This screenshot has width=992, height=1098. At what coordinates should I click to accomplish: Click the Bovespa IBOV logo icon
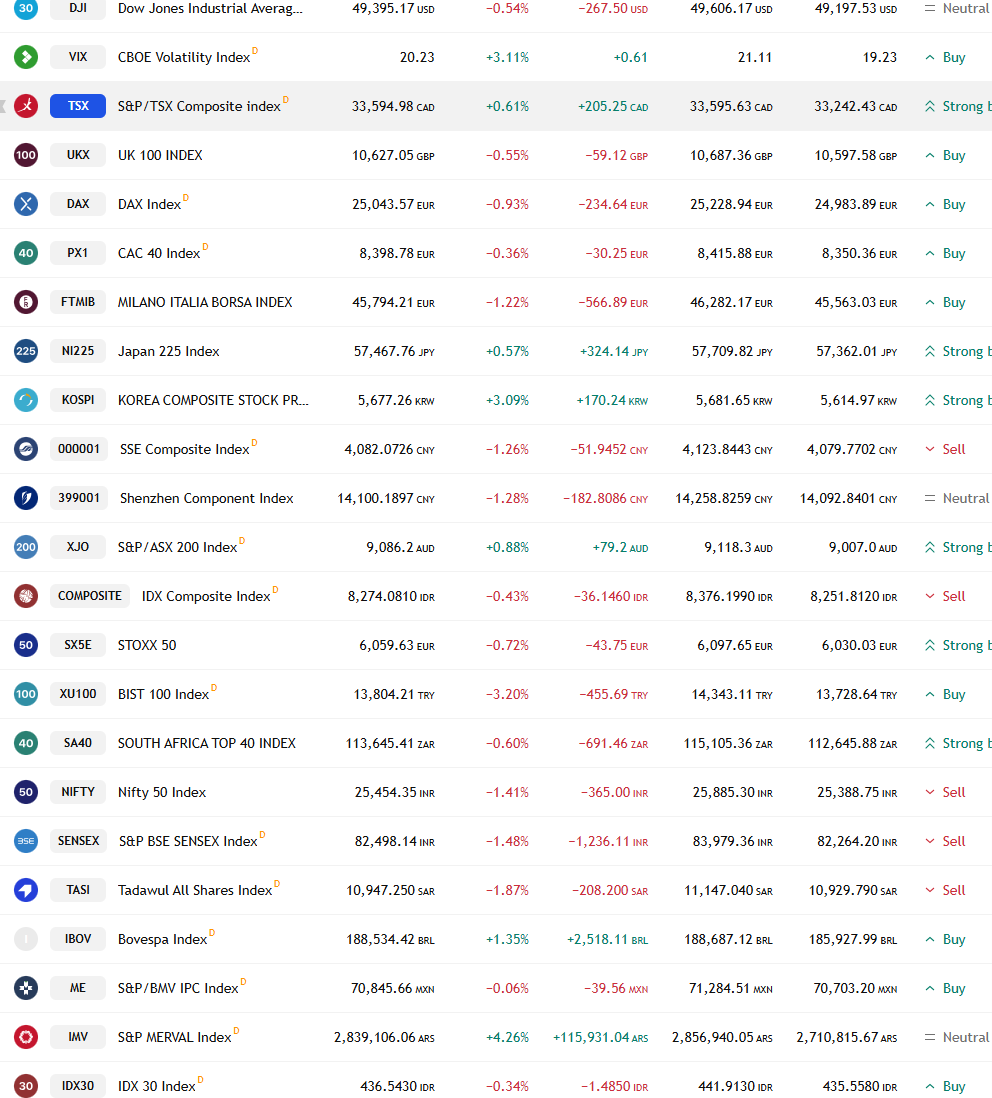26,940
